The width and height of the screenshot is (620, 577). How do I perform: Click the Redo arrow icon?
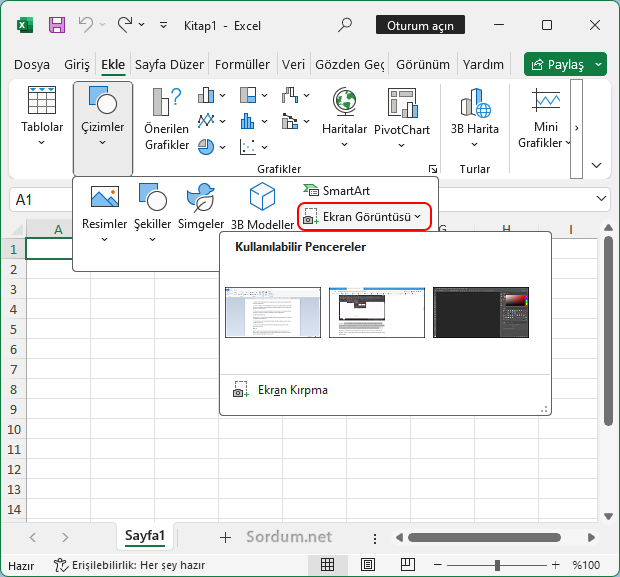point(125,25)
